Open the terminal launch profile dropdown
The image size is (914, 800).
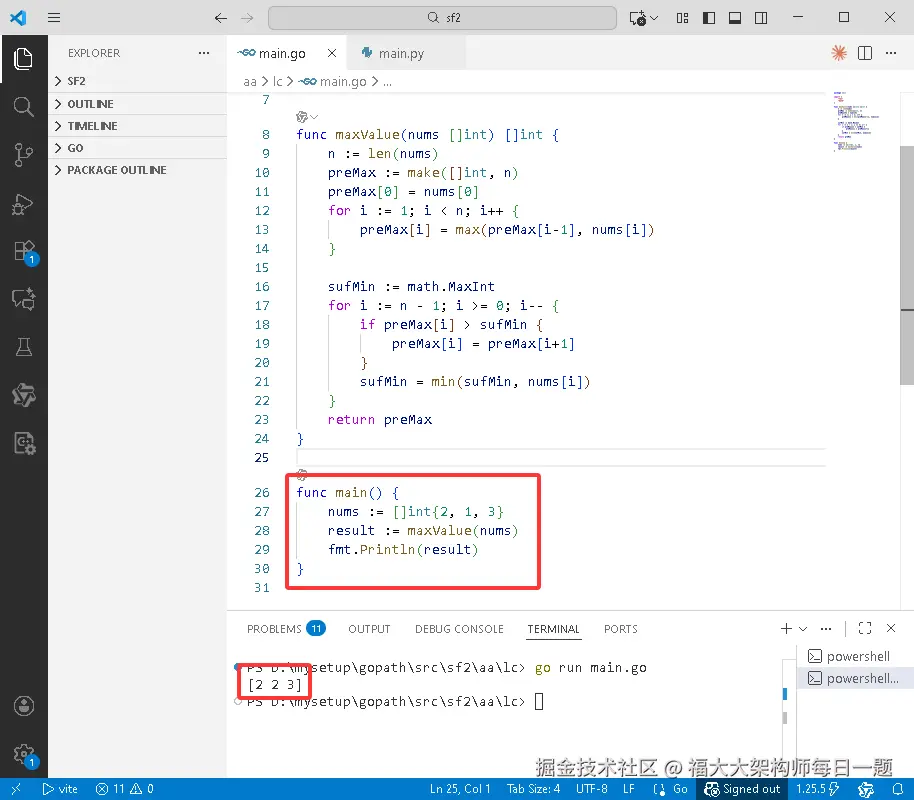tap(803, 628)
